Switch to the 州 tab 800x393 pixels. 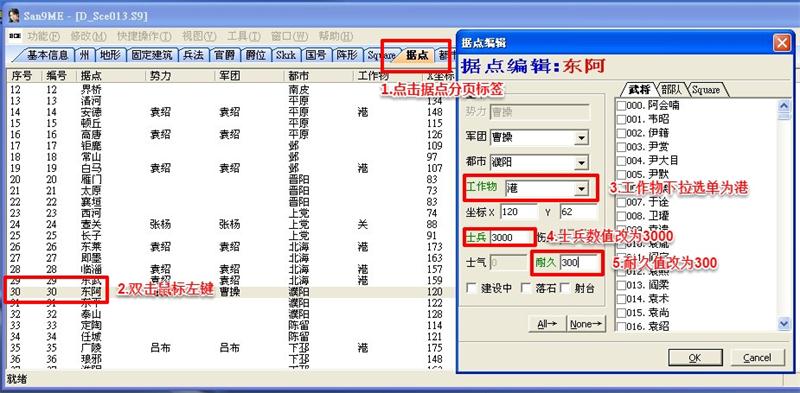(84, 55)
